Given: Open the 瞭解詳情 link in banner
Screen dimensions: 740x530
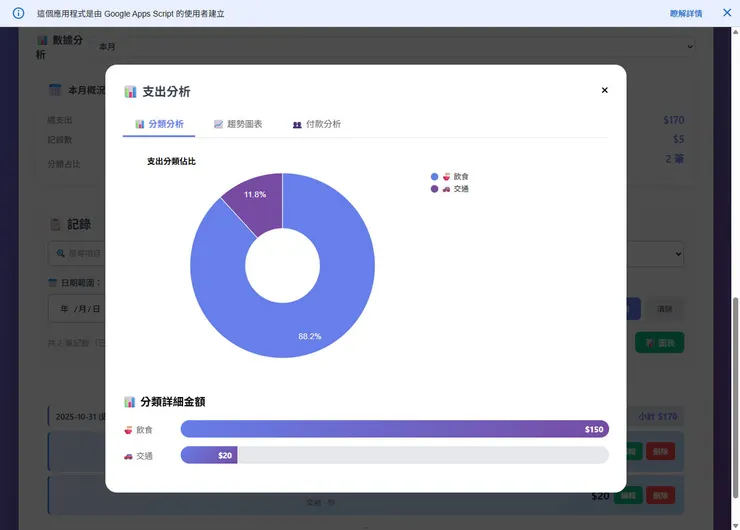Looking at the screenshot, I should tap(686, 14).
